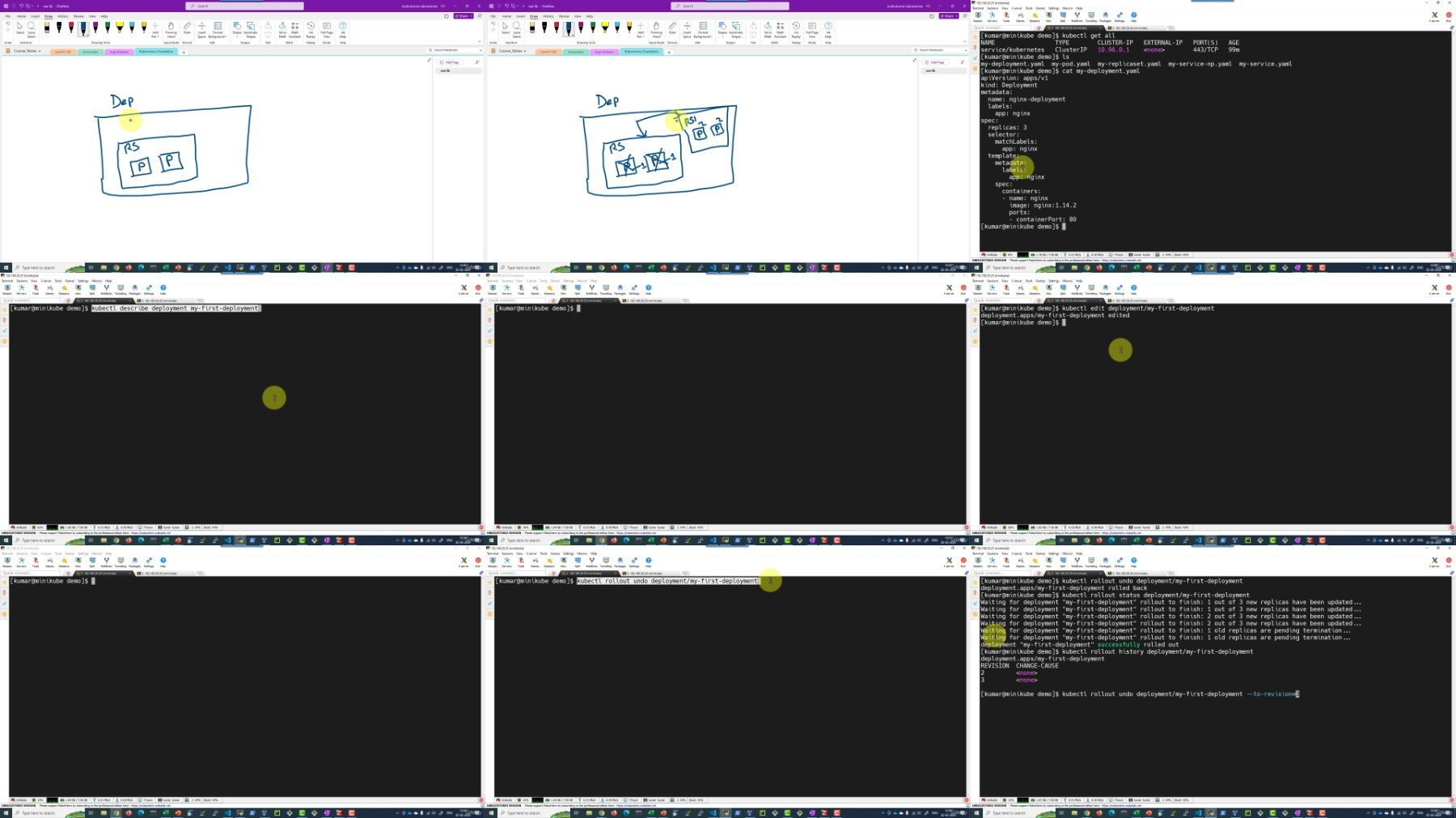Click Add Page in OneNote with single RS sketch
Viewport: 1456px width, 818px height.
tap(451, 62)
